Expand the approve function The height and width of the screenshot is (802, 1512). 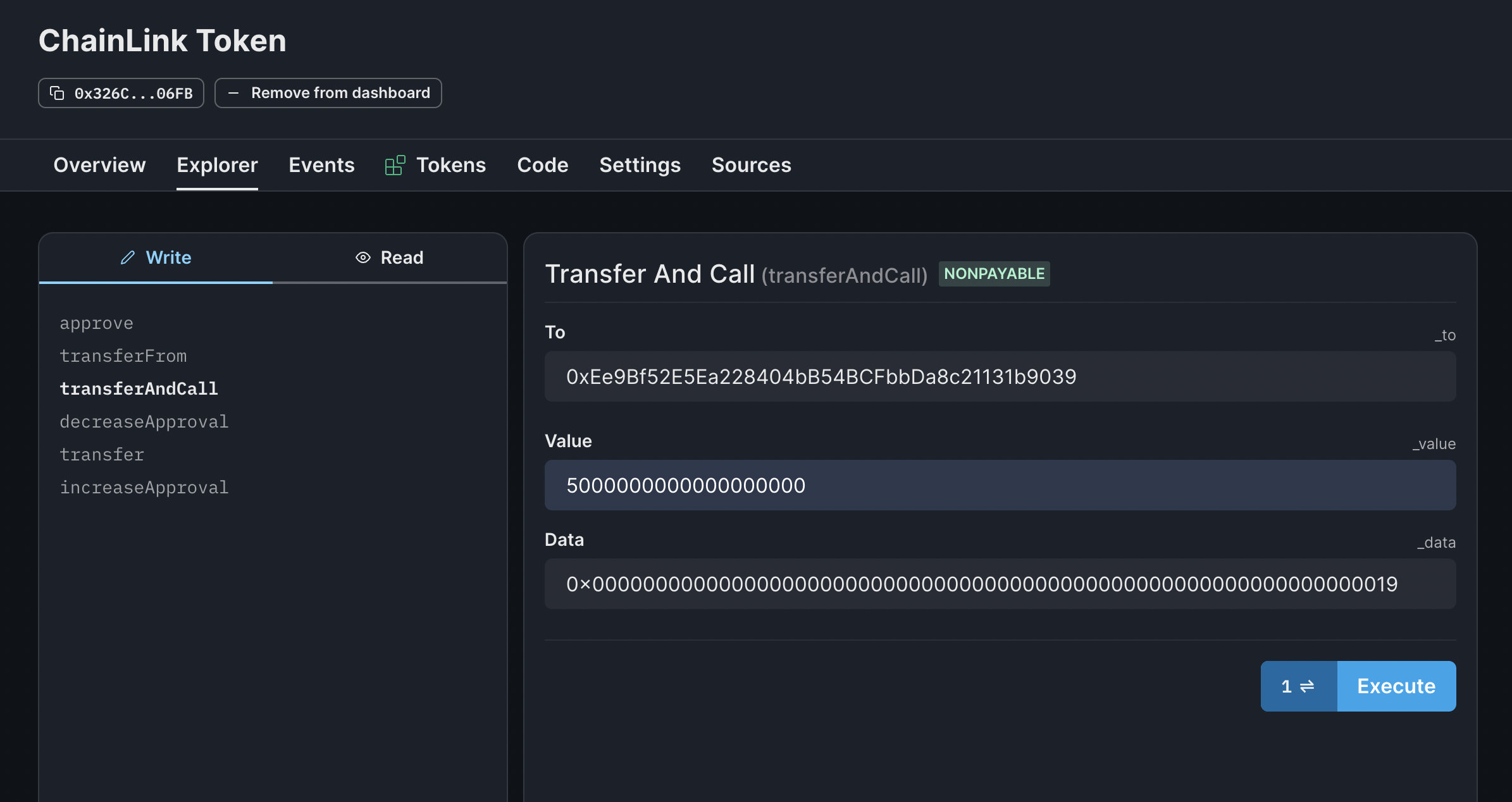coord(96,323)
